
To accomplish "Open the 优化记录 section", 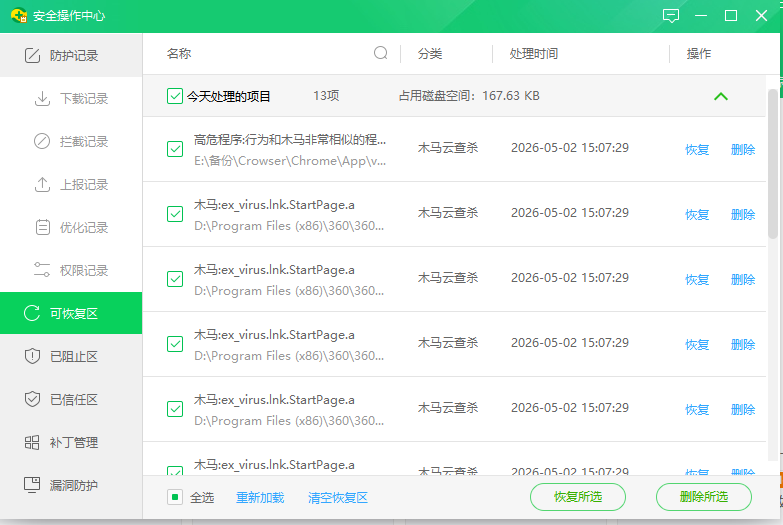I will point(71,227).
